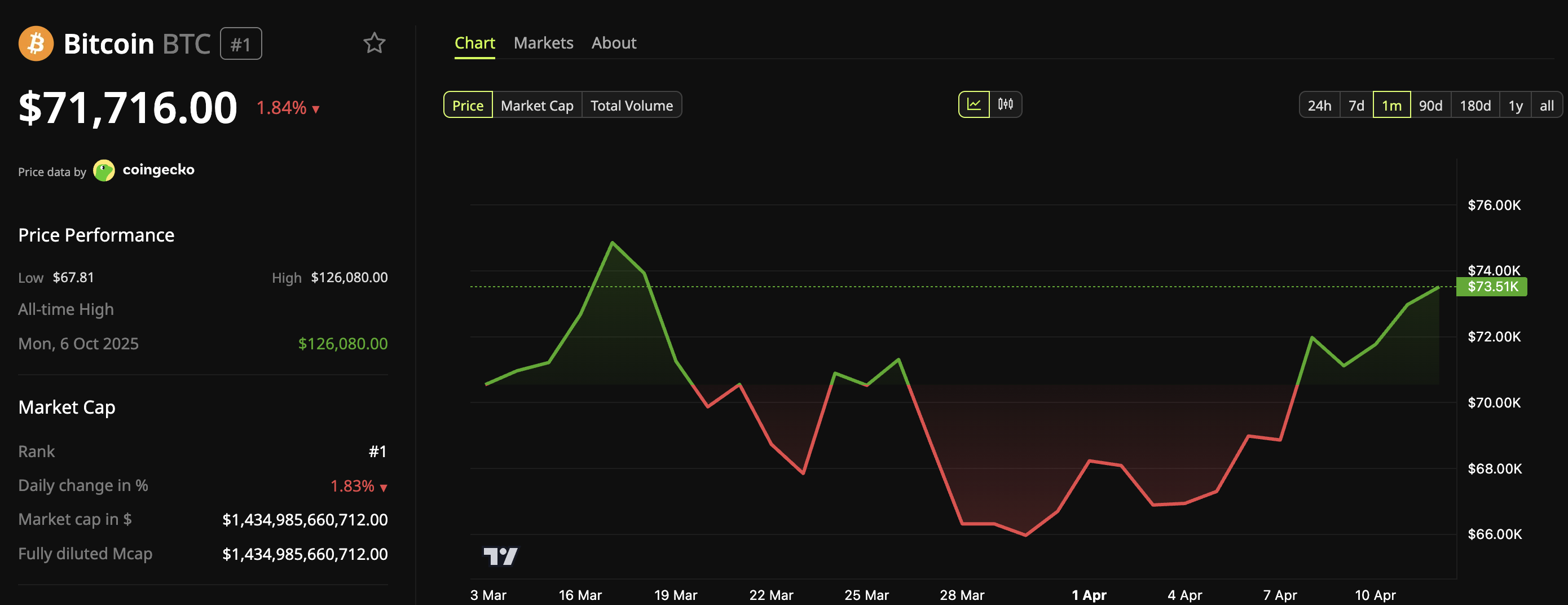
Task: Click the #1 rank badge next to BTC
Action: pyautogui.click(x=241, y=43)
